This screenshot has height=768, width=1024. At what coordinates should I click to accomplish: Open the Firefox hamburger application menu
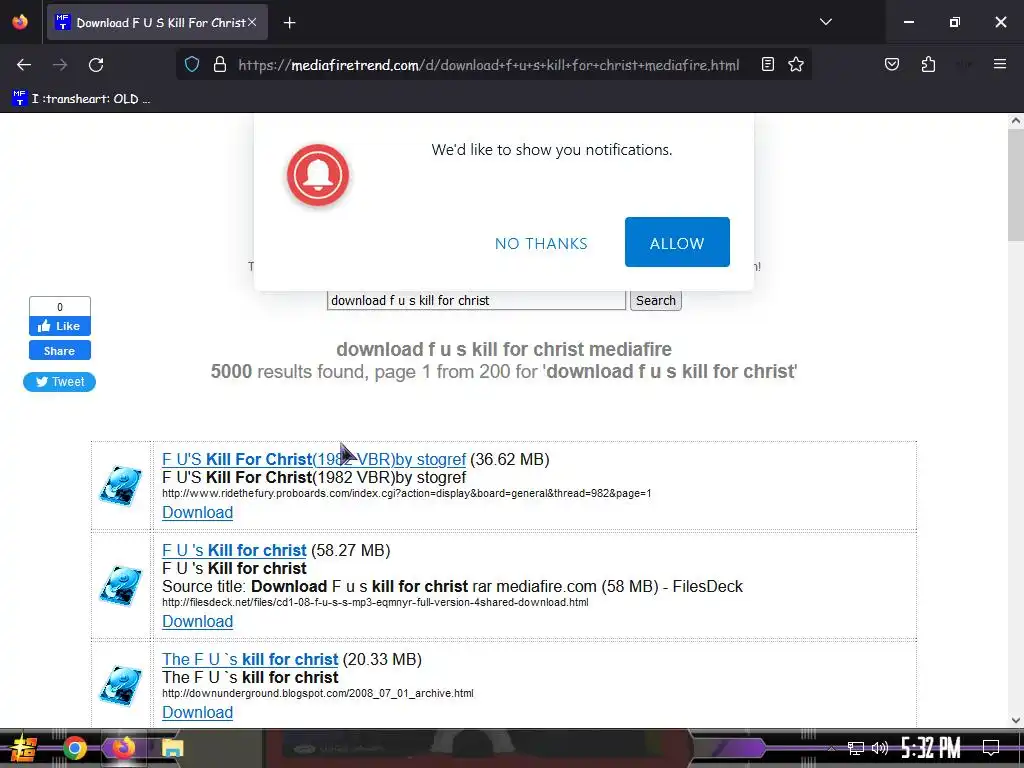(1000, 64)
